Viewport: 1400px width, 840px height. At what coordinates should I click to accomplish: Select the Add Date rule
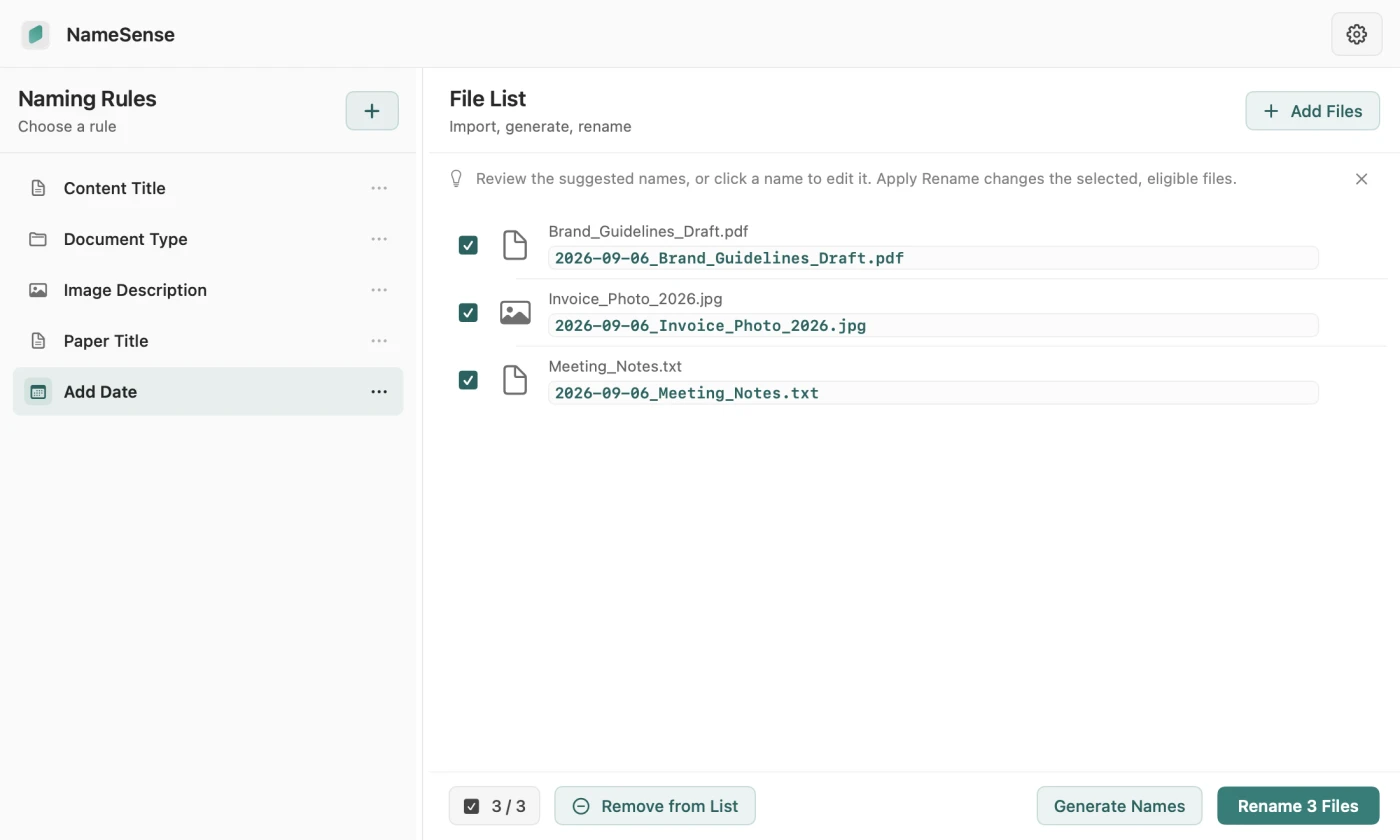pos(208,392)
